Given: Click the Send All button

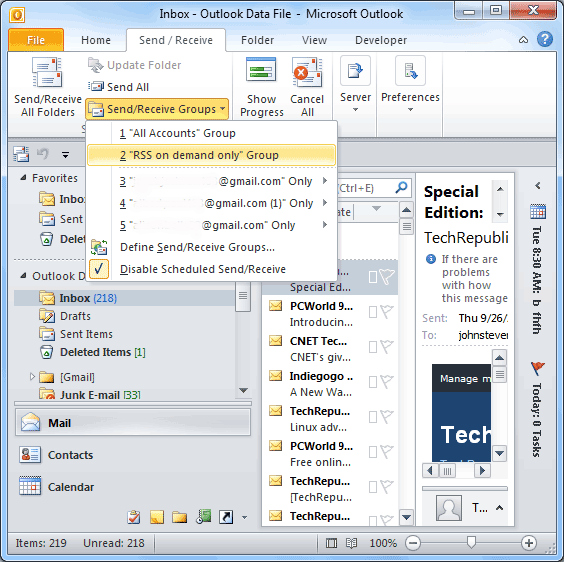Looking at the screenshot, I should pos(119,87).
